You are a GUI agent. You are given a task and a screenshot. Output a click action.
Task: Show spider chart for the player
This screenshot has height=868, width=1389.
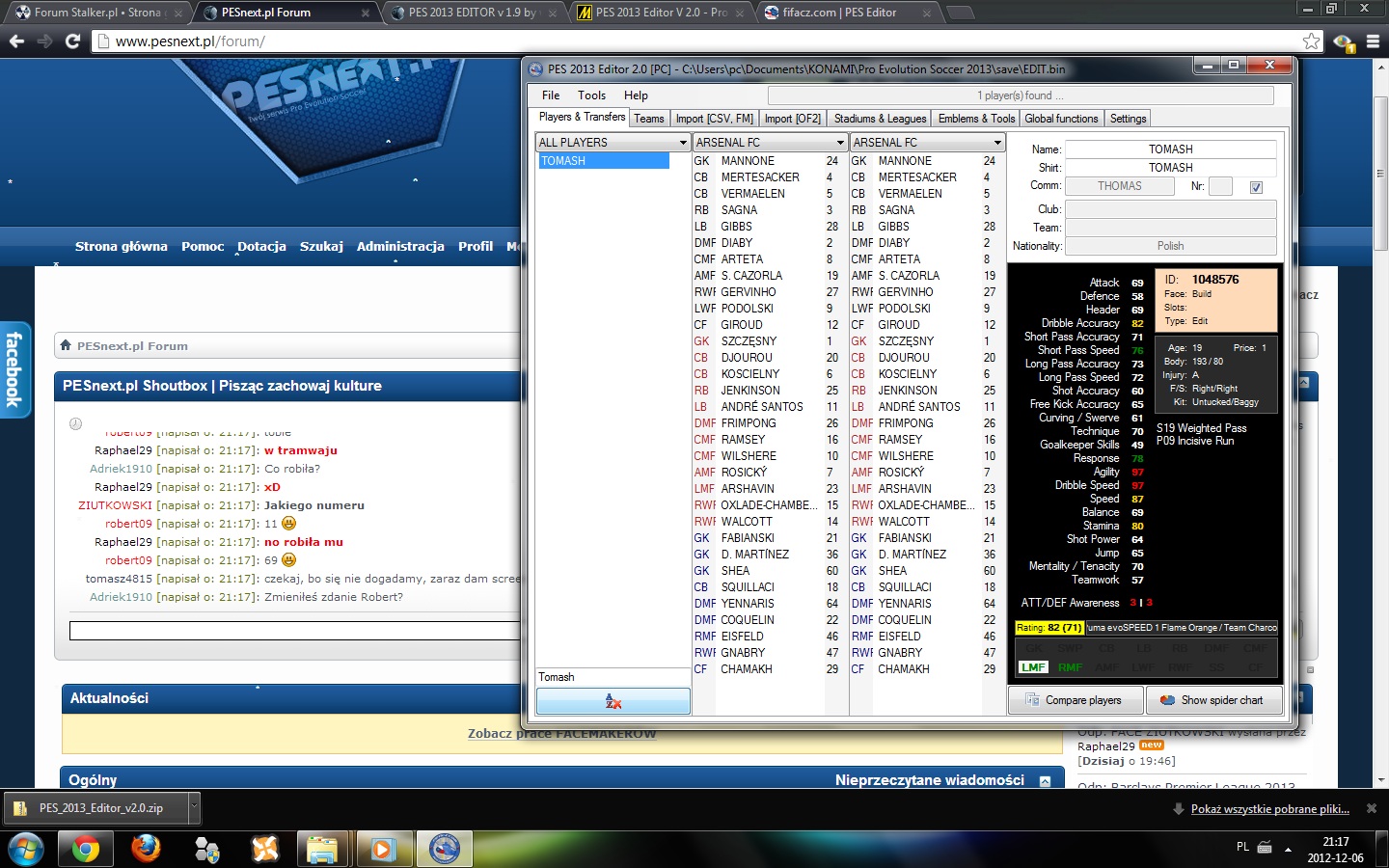click(1213, 700)
